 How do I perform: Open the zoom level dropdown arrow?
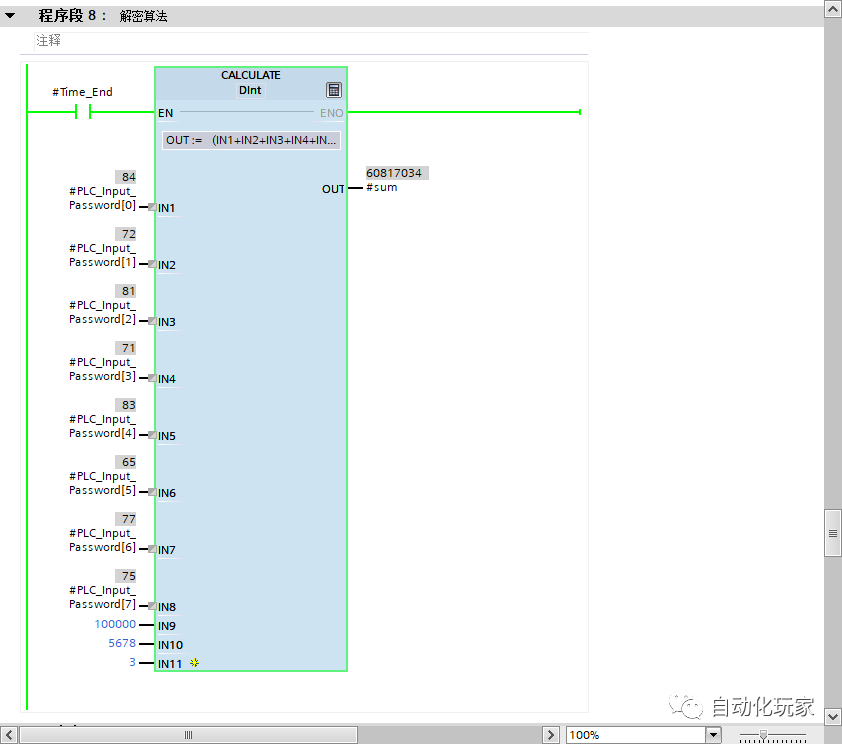713,734
